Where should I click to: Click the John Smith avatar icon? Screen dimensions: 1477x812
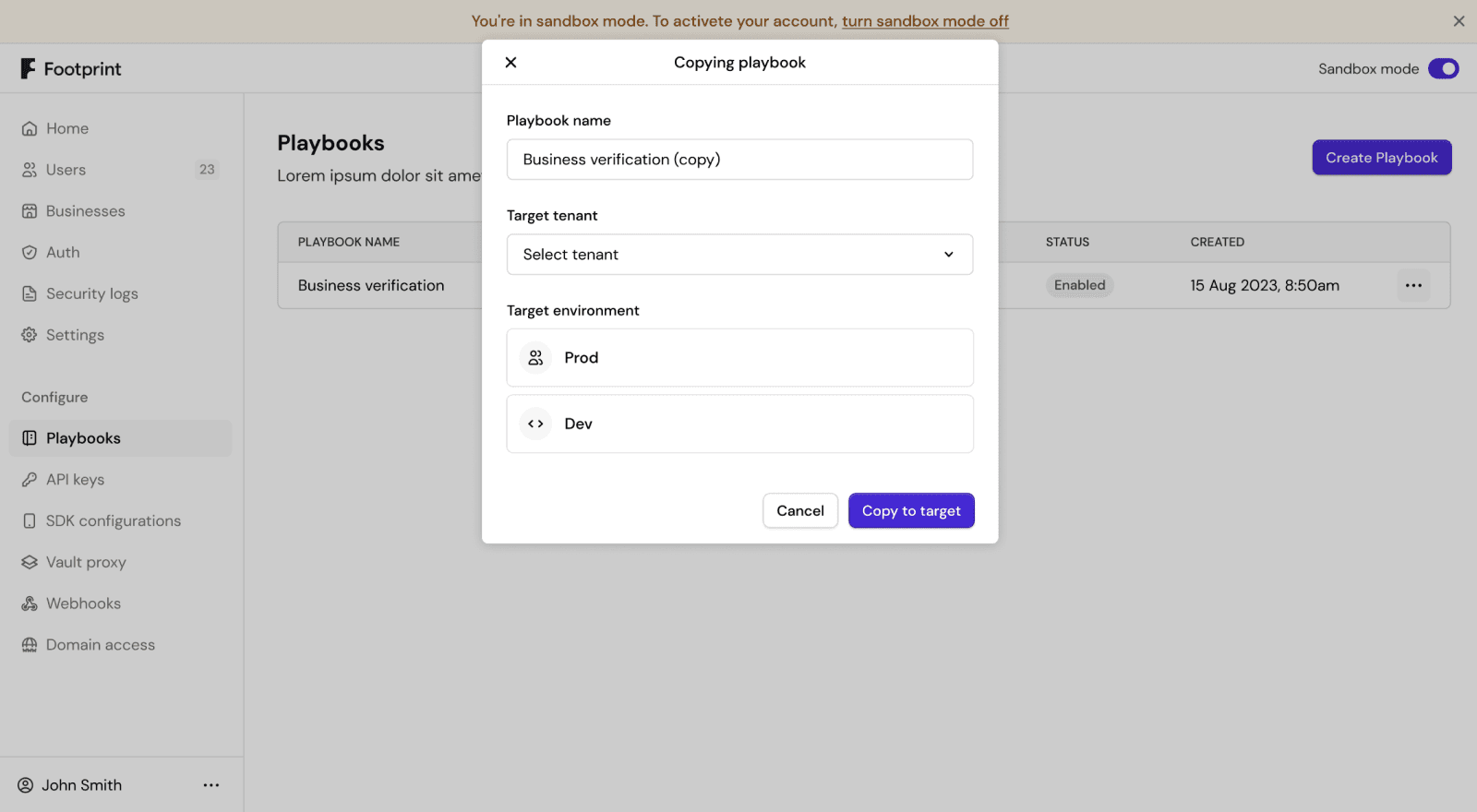[x=25, y=785]
